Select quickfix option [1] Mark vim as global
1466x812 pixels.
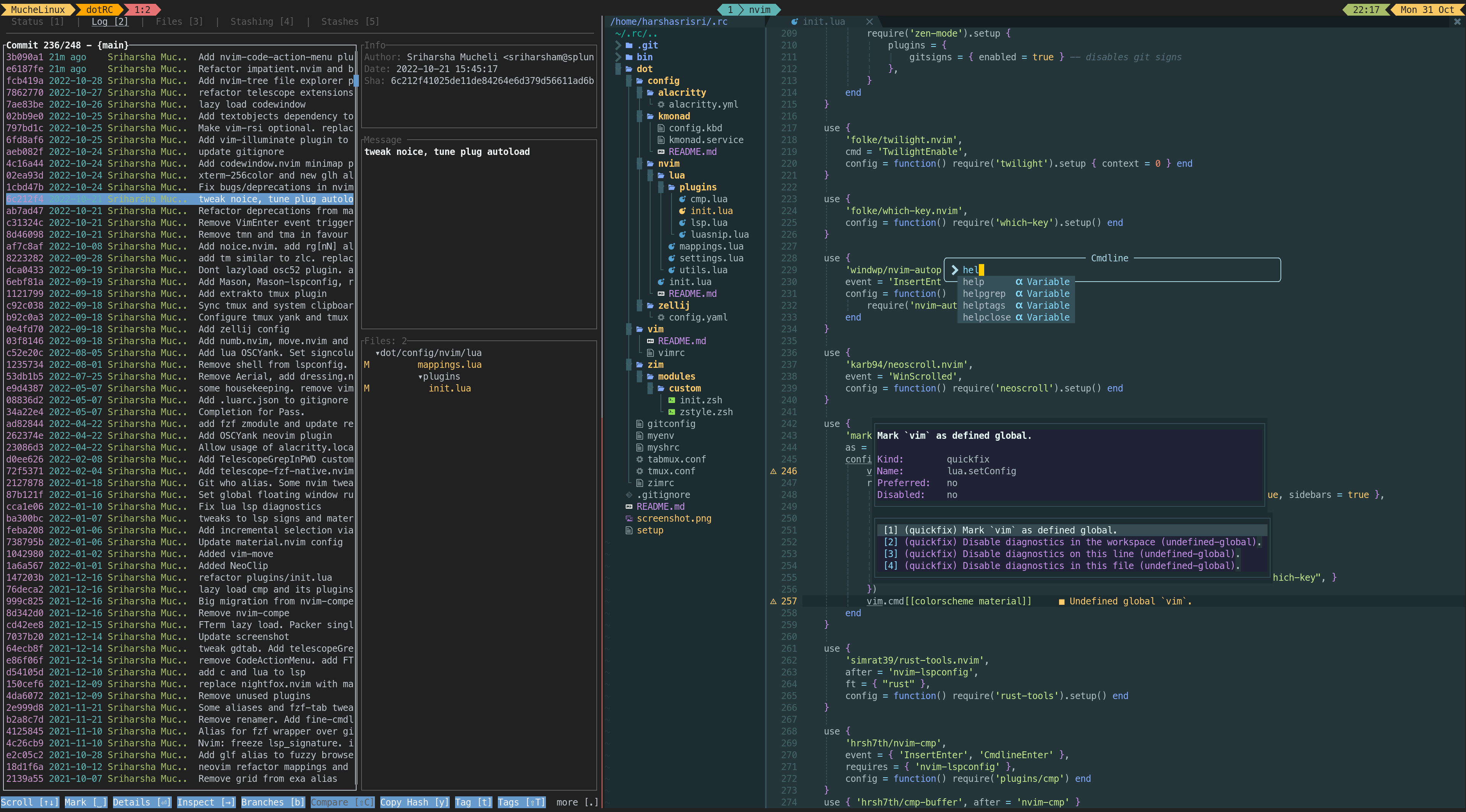click(1072, 530)
